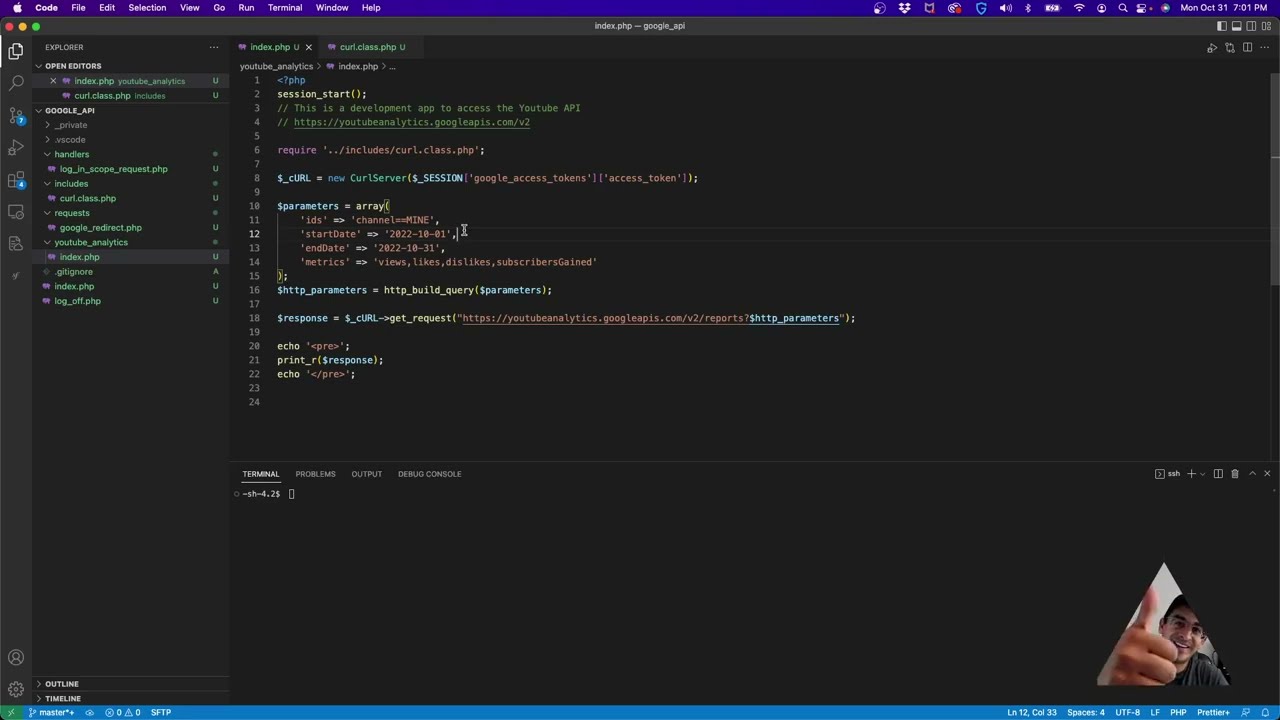Click the new terminal plus icon
This screenshot has width=1280, height=720.
pyautogui.click(x=1191, y=474)
